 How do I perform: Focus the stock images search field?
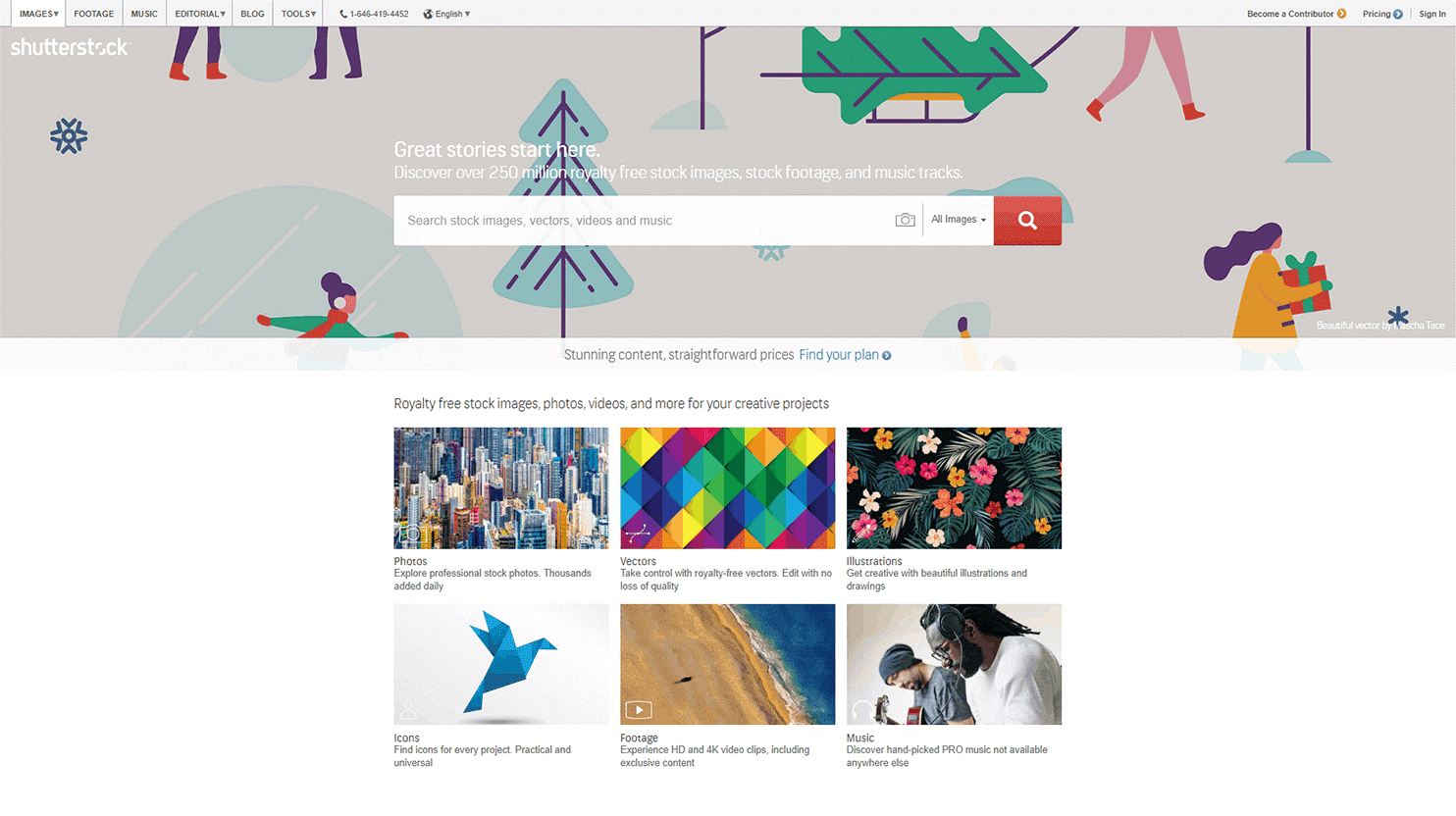pyautogui.click(x=644, y=221)
